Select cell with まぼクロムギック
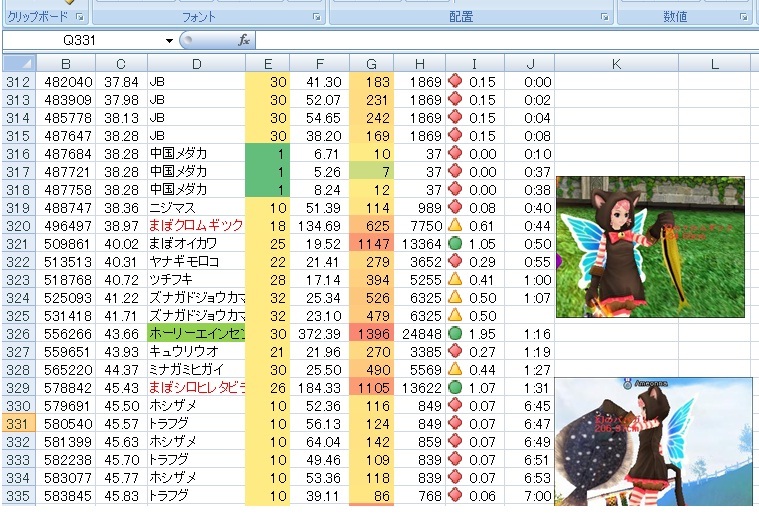Viewport: 759px width, 519px height. (x=197, y=226)
